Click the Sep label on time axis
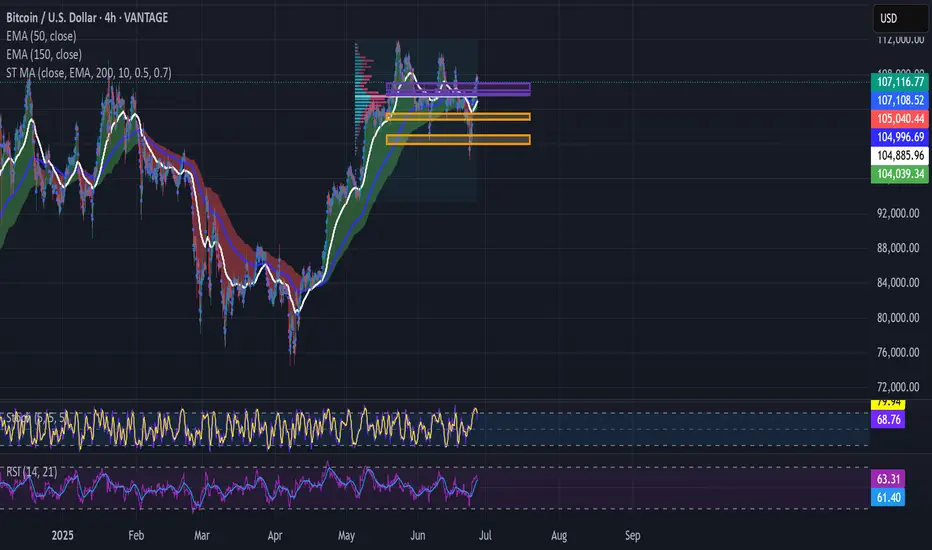This screenshot has height=550, width=932. point(632,535)
